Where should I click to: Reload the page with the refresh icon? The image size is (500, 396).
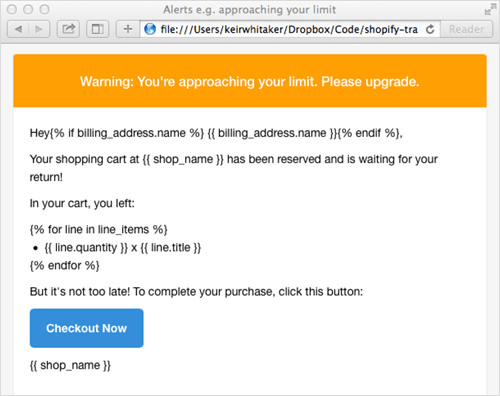[x=430, y=29]
